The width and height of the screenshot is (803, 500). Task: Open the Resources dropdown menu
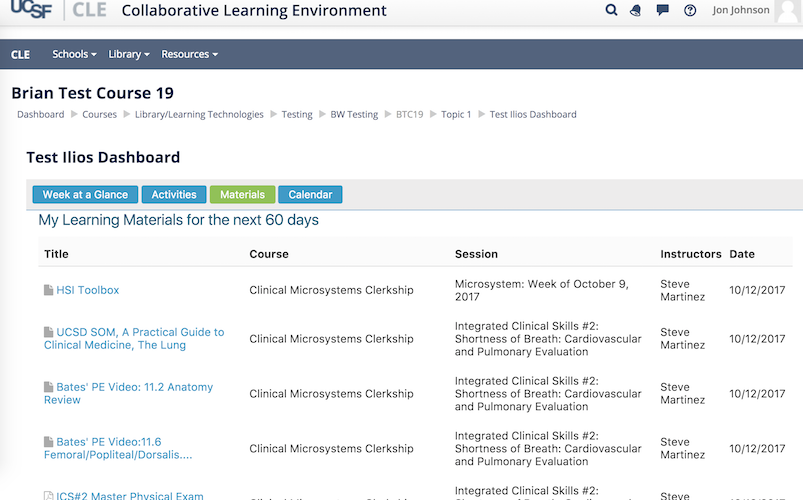pyautogui.click(x=189, y=54)
